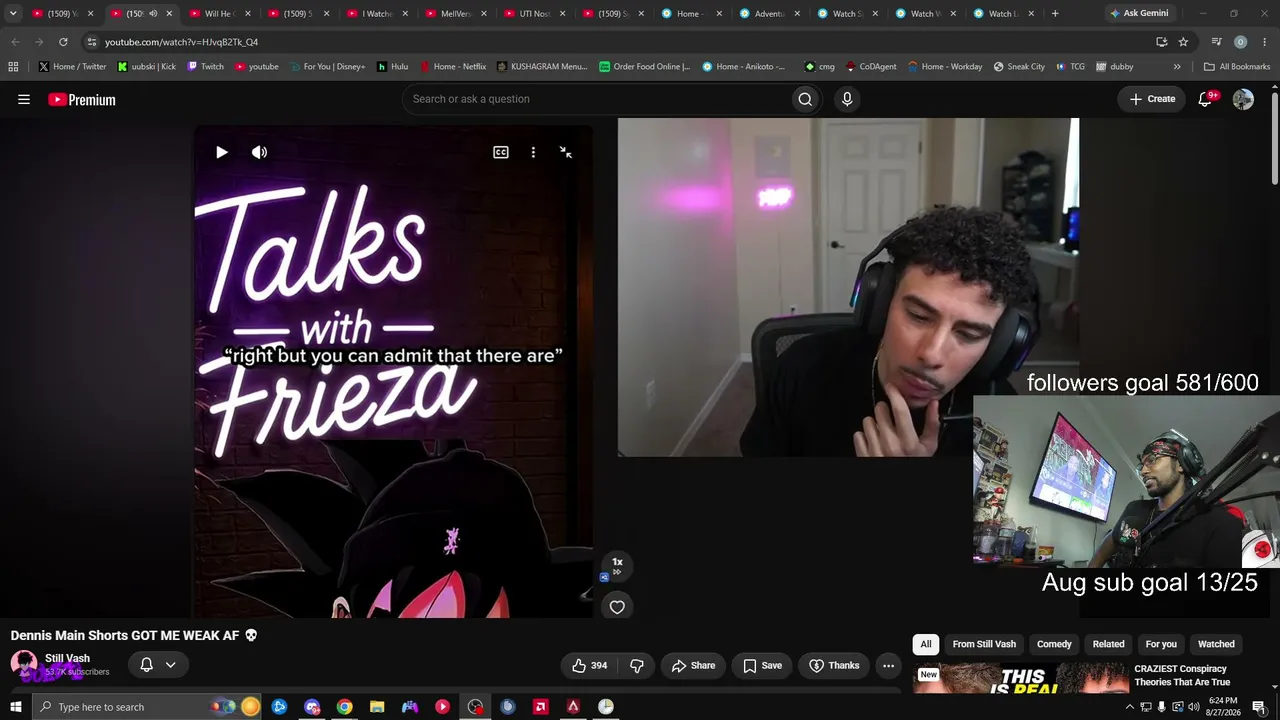
Task: Open a new browser tab
Action: (x=1055, y=14)
